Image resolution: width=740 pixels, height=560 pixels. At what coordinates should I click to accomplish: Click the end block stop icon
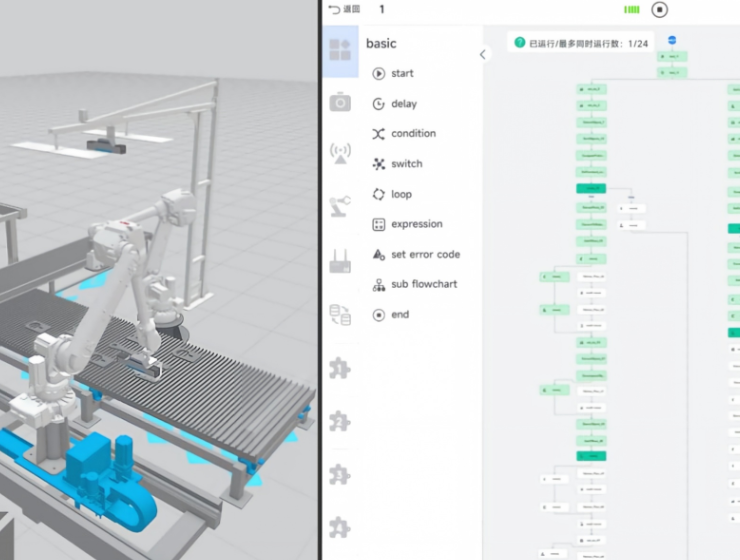tap(378, 315)
